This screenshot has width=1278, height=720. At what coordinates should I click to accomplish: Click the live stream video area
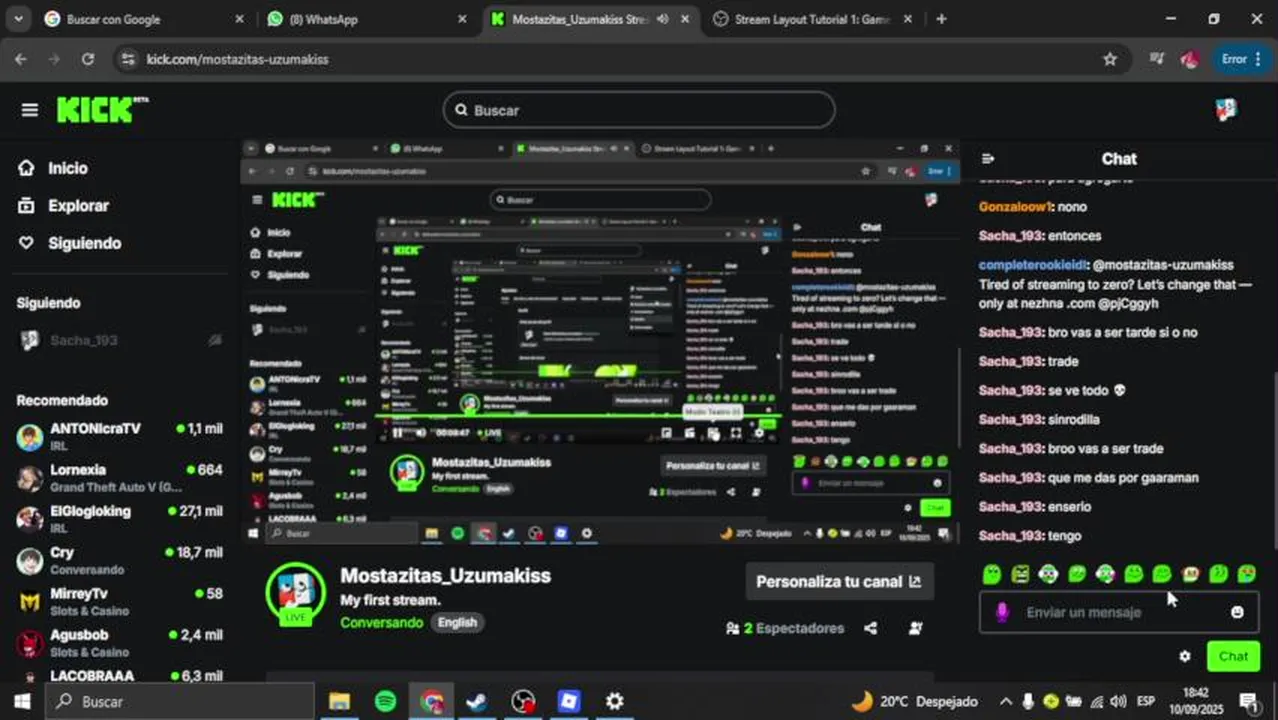tap(600, 342)
